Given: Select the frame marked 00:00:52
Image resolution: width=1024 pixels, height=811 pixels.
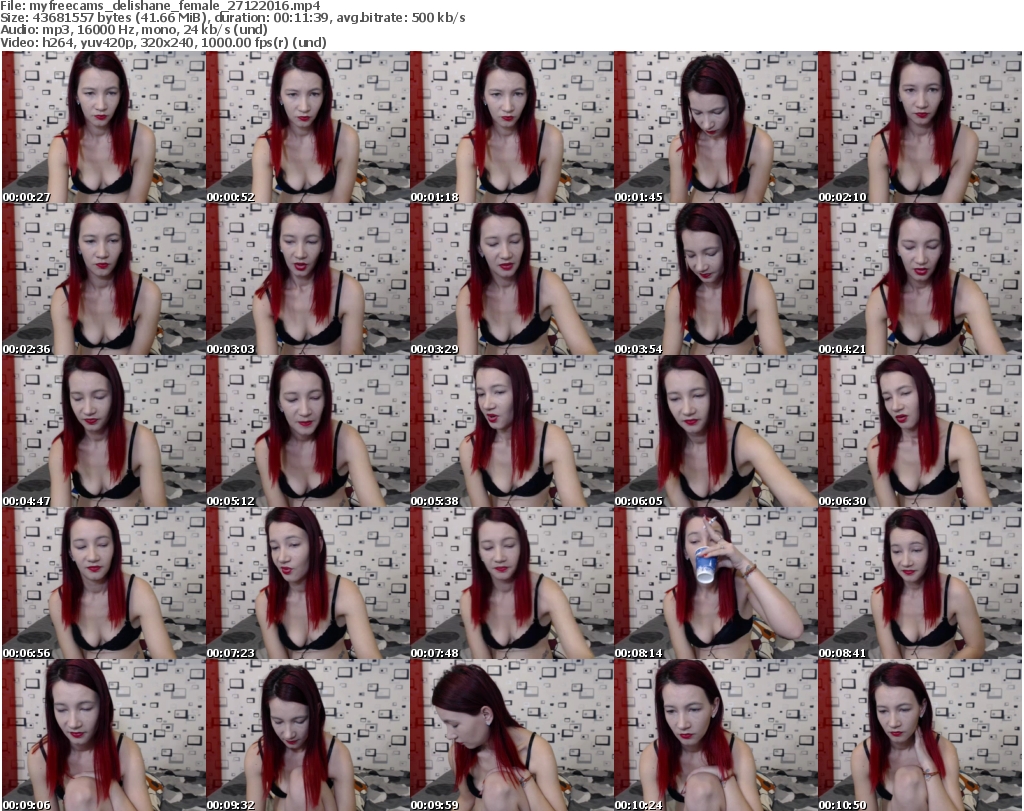Looking at the screenshot, I should pos(307,127).
